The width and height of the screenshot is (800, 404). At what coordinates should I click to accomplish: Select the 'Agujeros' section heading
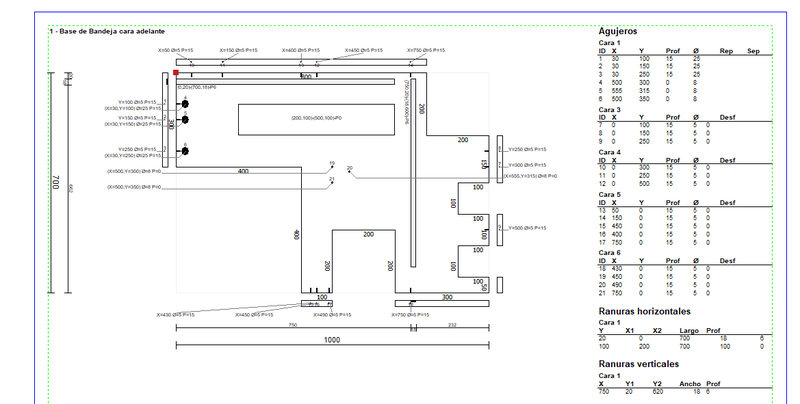[618, 31]
